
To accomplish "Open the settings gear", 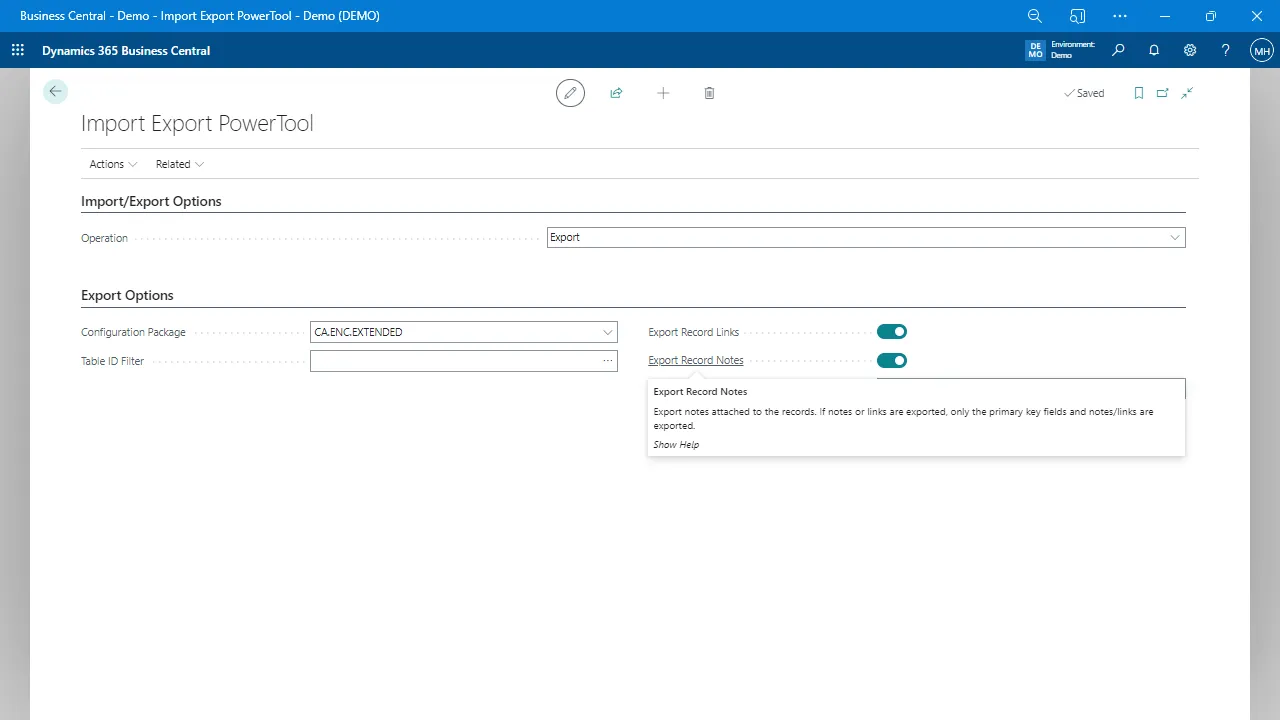I will tap(1190, 50).
